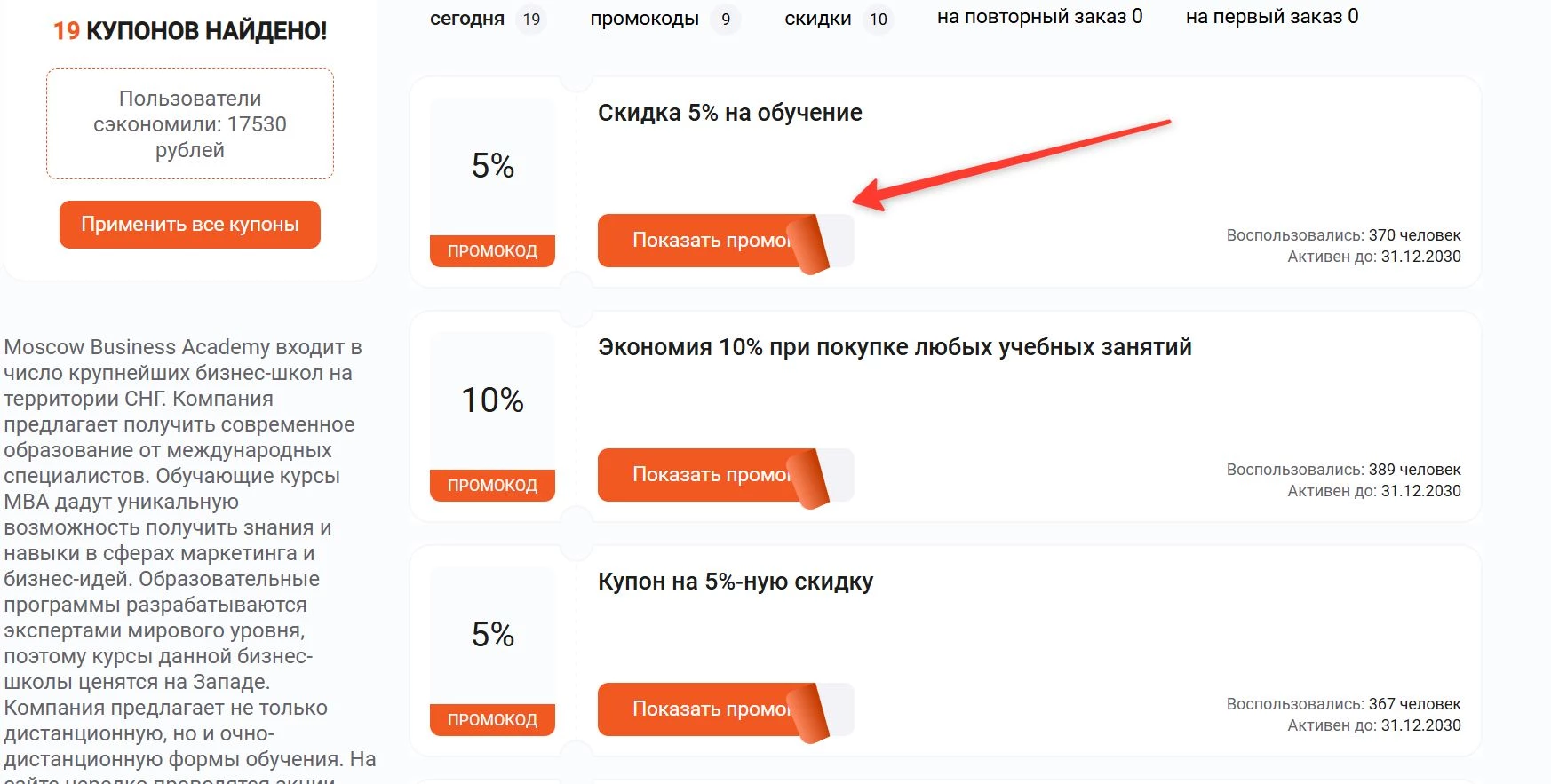This screenshot has height=784, width=1551.
Task: Reveal code for Купон на 5%-ную скидку
Action: tap(702, 709)
